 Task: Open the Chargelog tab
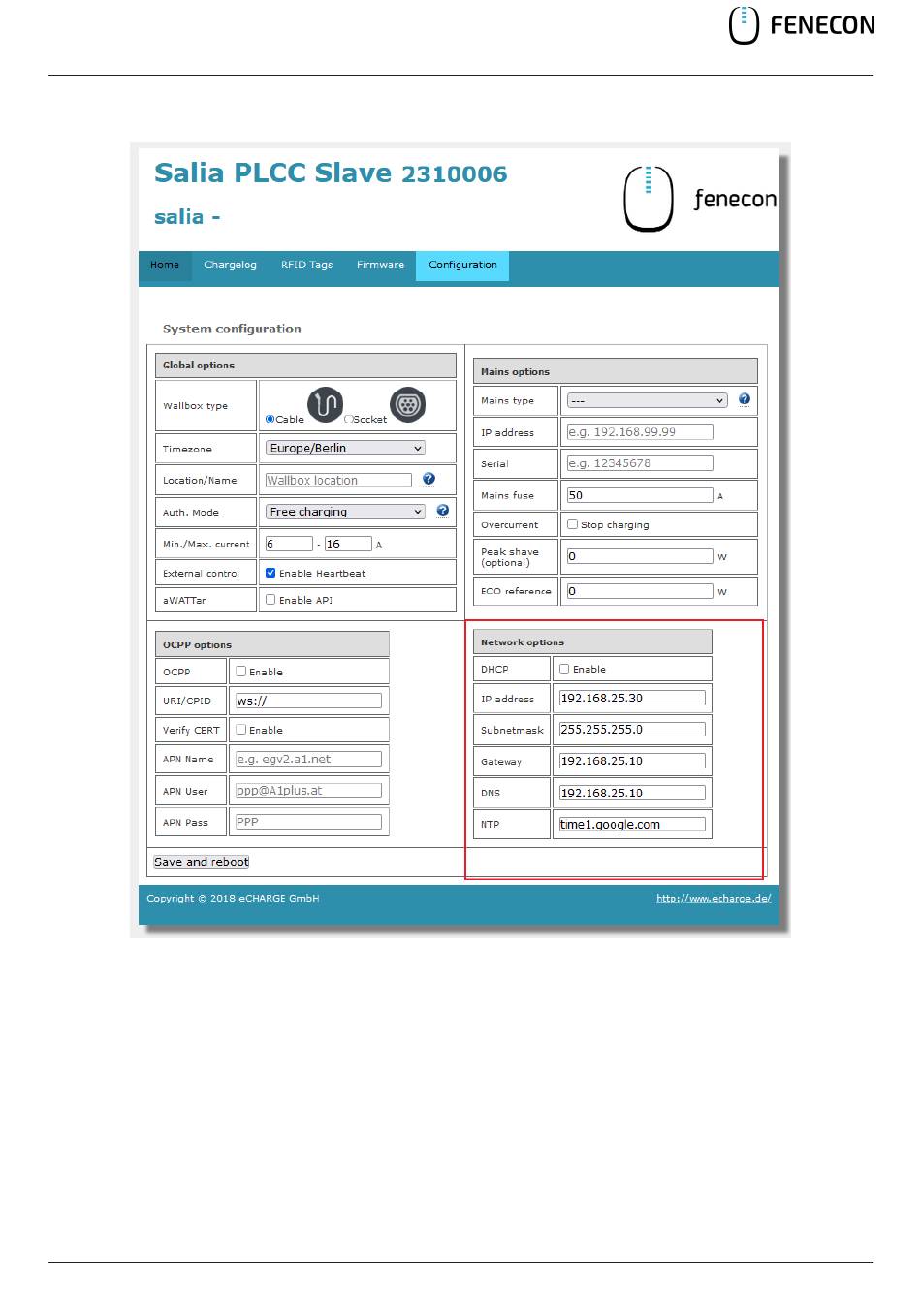[x=230, y=266]
